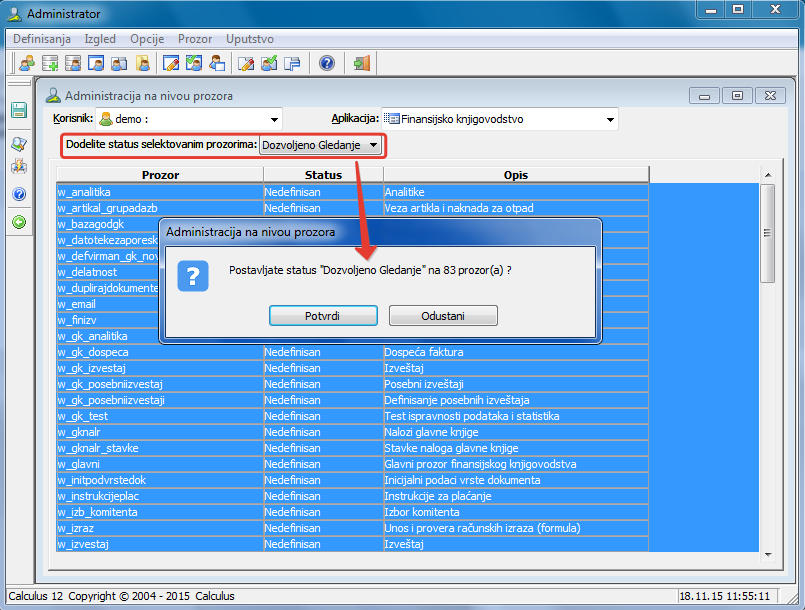Screen dimensions: 805x610
Task: Click the yellow folder with user icon
Action: [143, 63]
